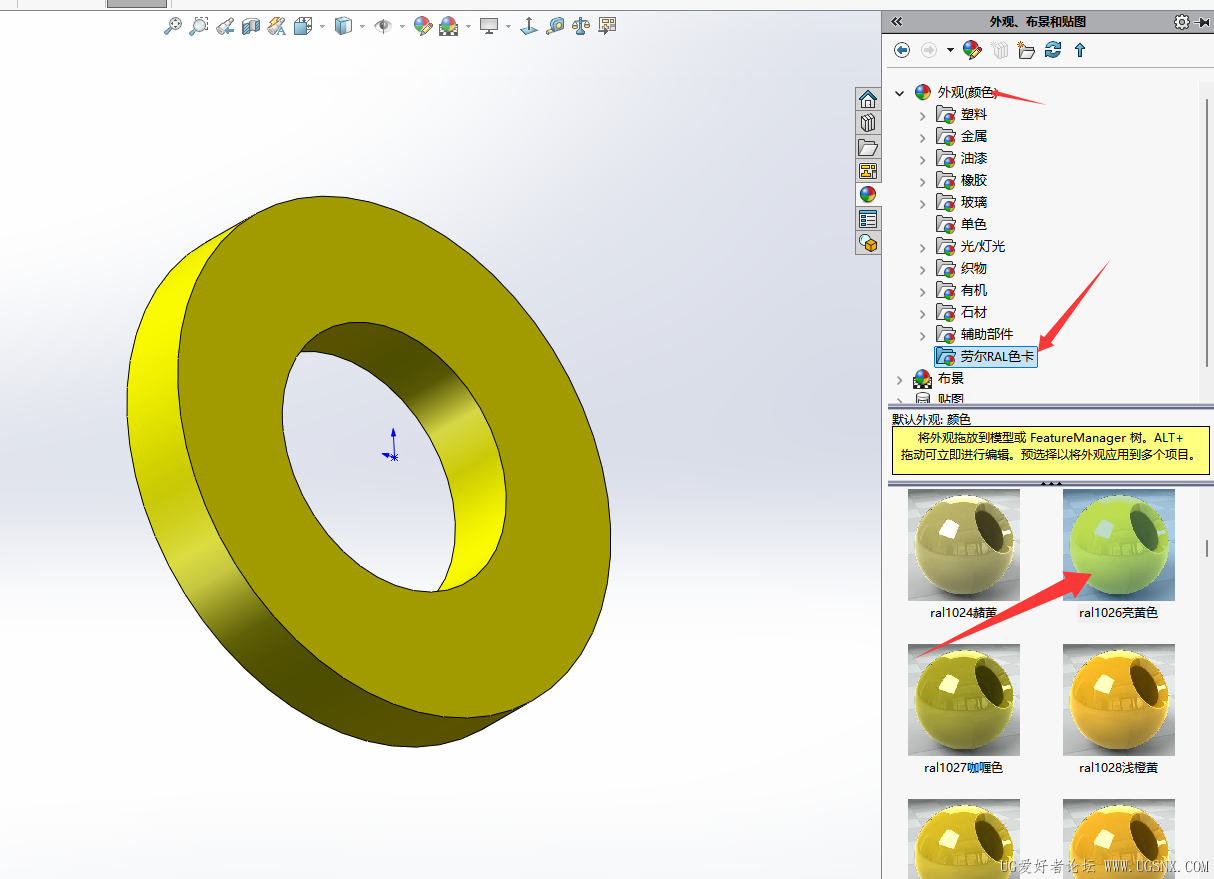The width and height of the screenshot is (1214, 879).
Task: Pin the appearances task pane
Action: click(x=1202, y=21)
